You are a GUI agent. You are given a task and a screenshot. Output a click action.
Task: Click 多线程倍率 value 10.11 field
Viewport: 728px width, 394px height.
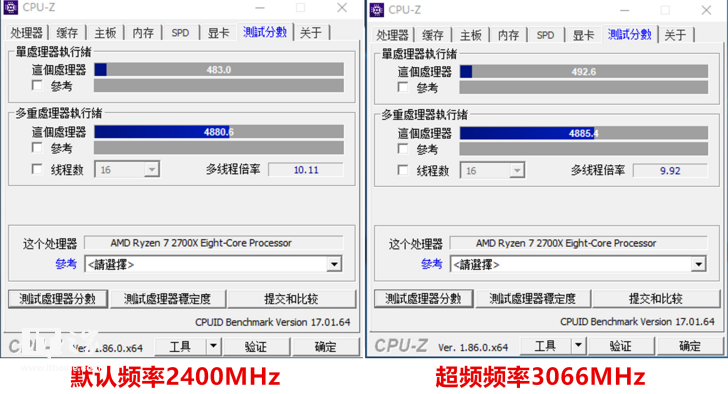click(x=306, y=170)
